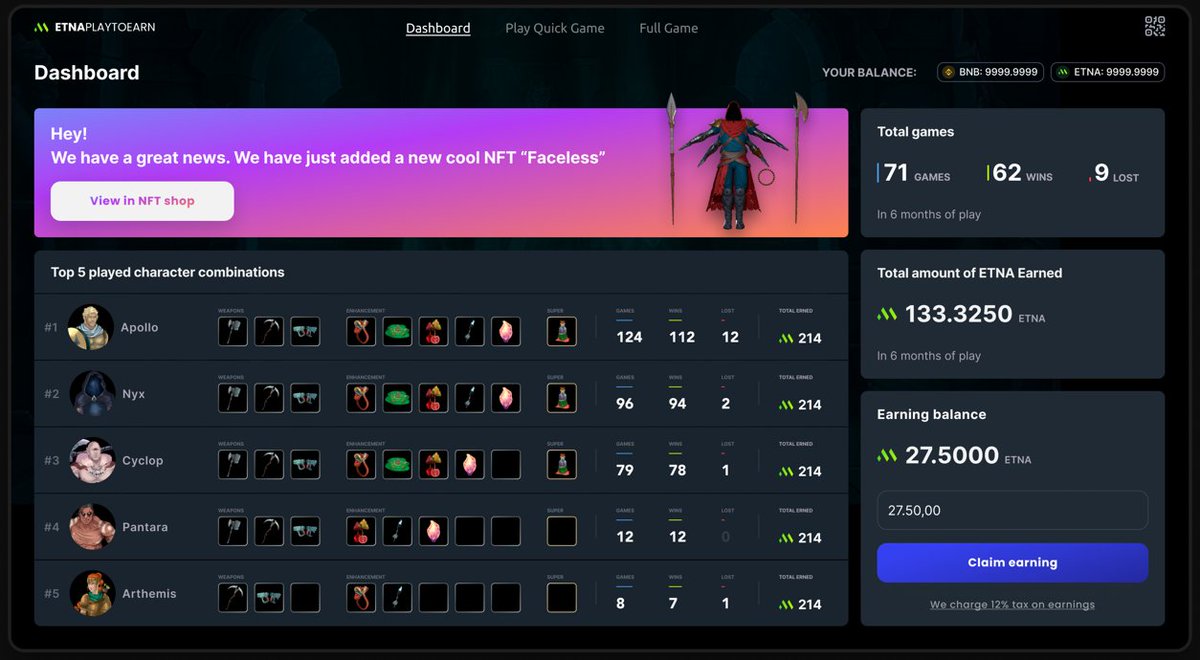Click the 71 GAMES total stat
1200x660 pixels.
[x=914, y=174]
